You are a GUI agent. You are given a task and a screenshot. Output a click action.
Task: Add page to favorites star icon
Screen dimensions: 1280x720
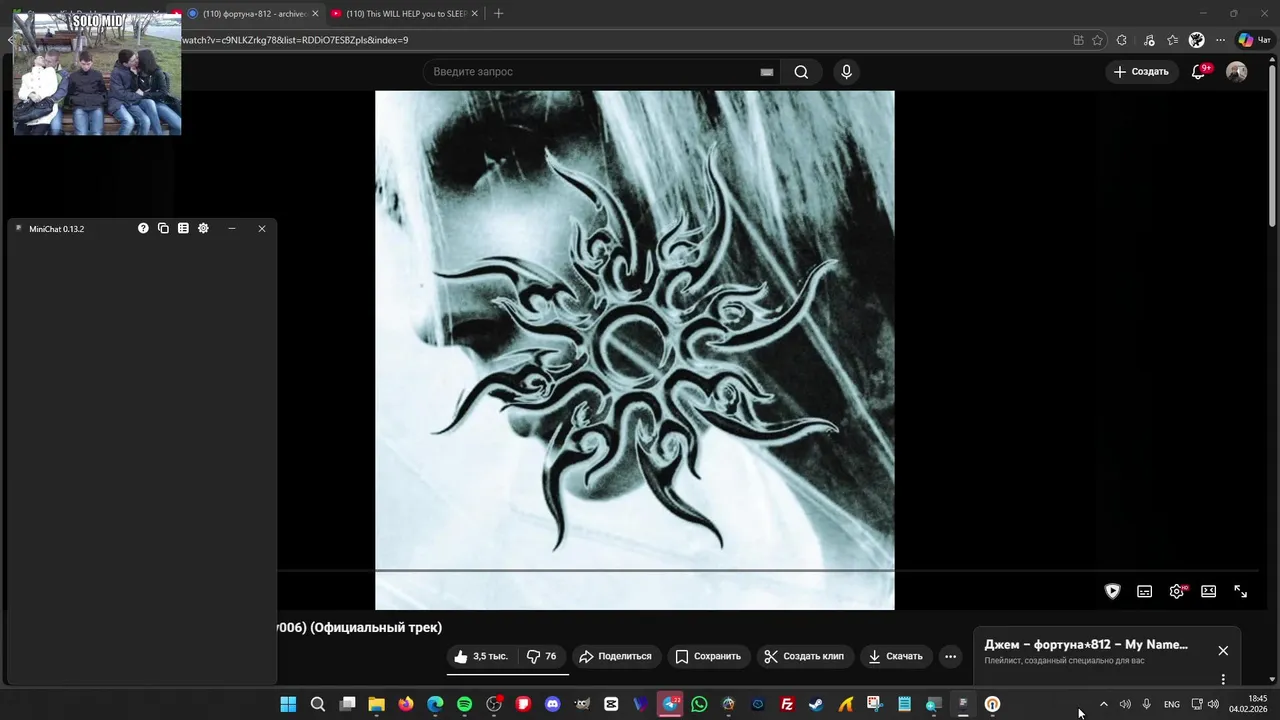pyautogui.click(x=1097, y=40)
